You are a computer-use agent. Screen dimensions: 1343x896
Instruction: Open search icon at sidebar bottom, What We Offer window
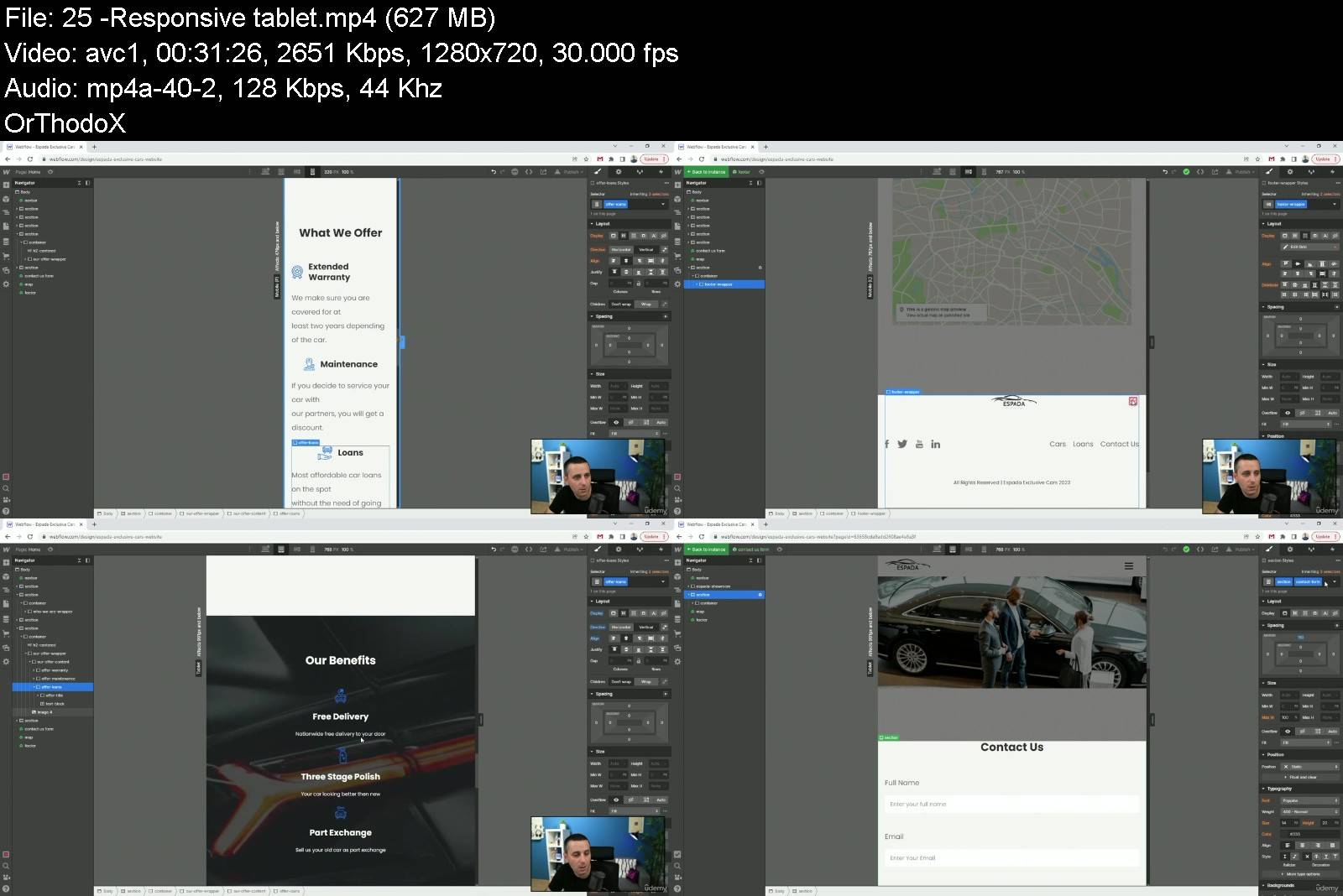pyautogui.click(x=6, y=488)
